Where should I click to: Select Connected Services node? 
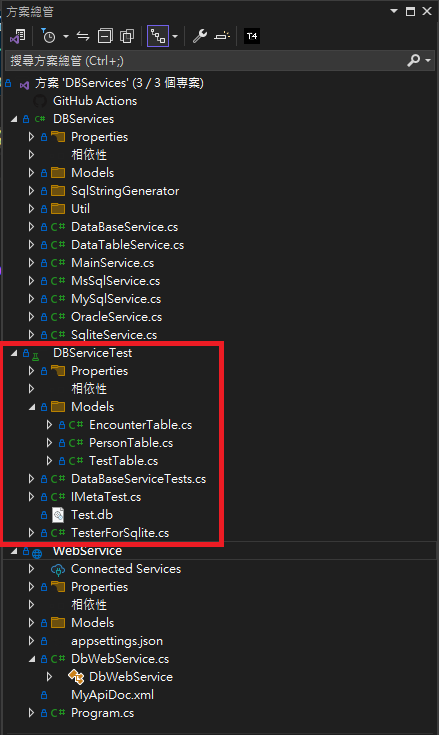126,569
